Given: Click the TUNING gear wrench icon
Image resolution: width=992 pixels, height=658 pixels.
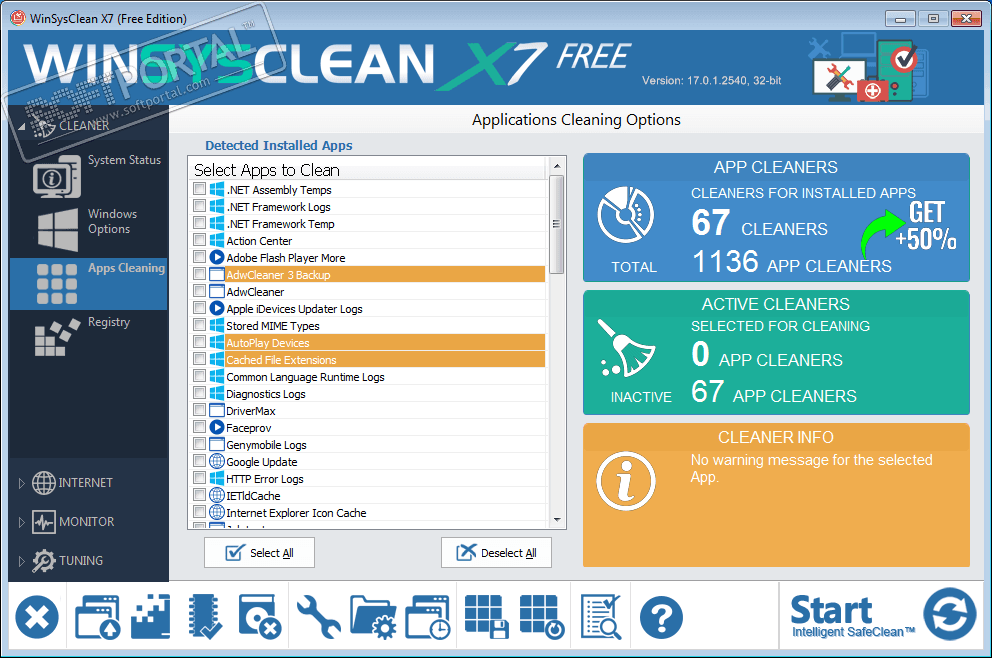Looking at the screenshot, I should (44, 561).
